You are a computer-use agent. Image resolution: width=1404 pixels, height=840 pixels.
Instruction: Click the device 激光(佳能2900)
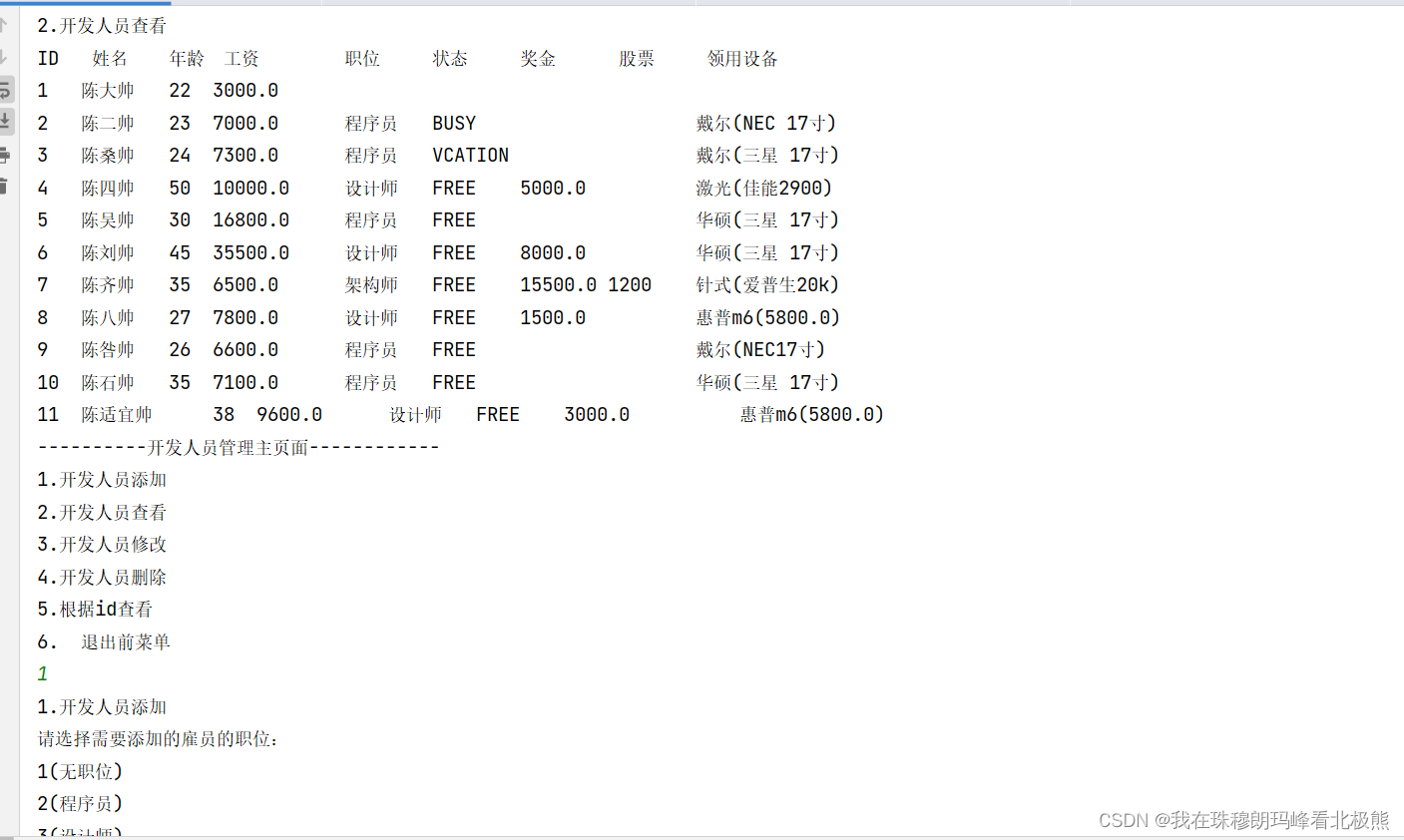pyautogui.click(x=764, y=188)
